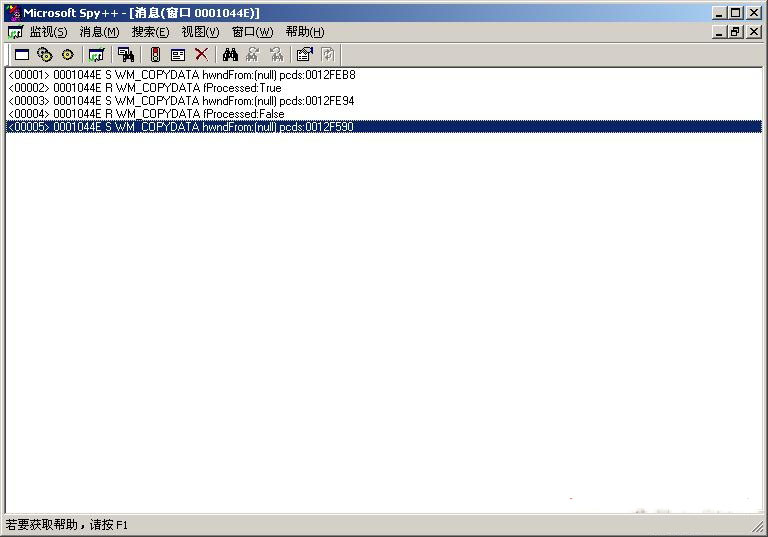768x537 pixels.
Task: Restore the inner message document window
Action: click(x=735, y=32)
